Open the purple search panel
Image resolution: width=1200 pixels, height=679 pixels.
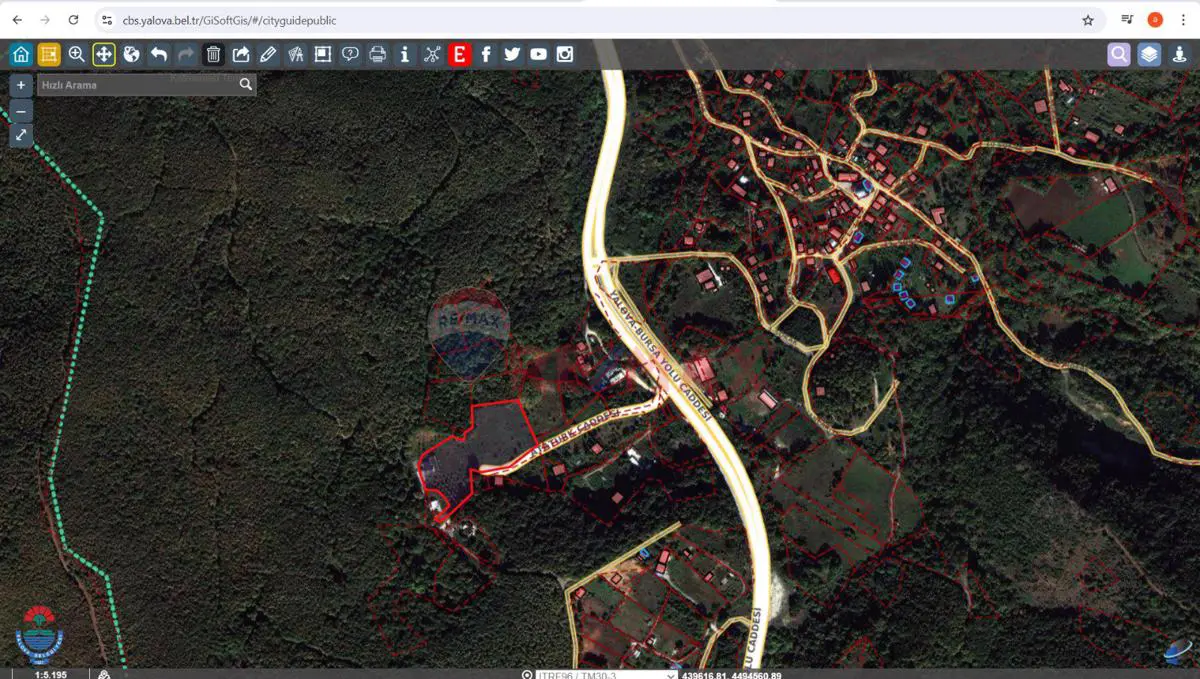(1119, 55)
